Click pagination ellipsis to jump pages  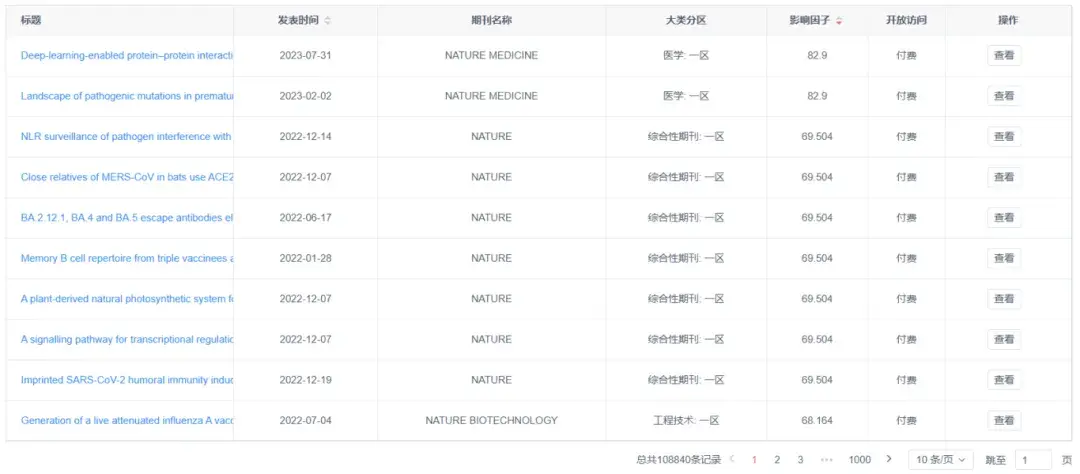(x=826, y=459)
